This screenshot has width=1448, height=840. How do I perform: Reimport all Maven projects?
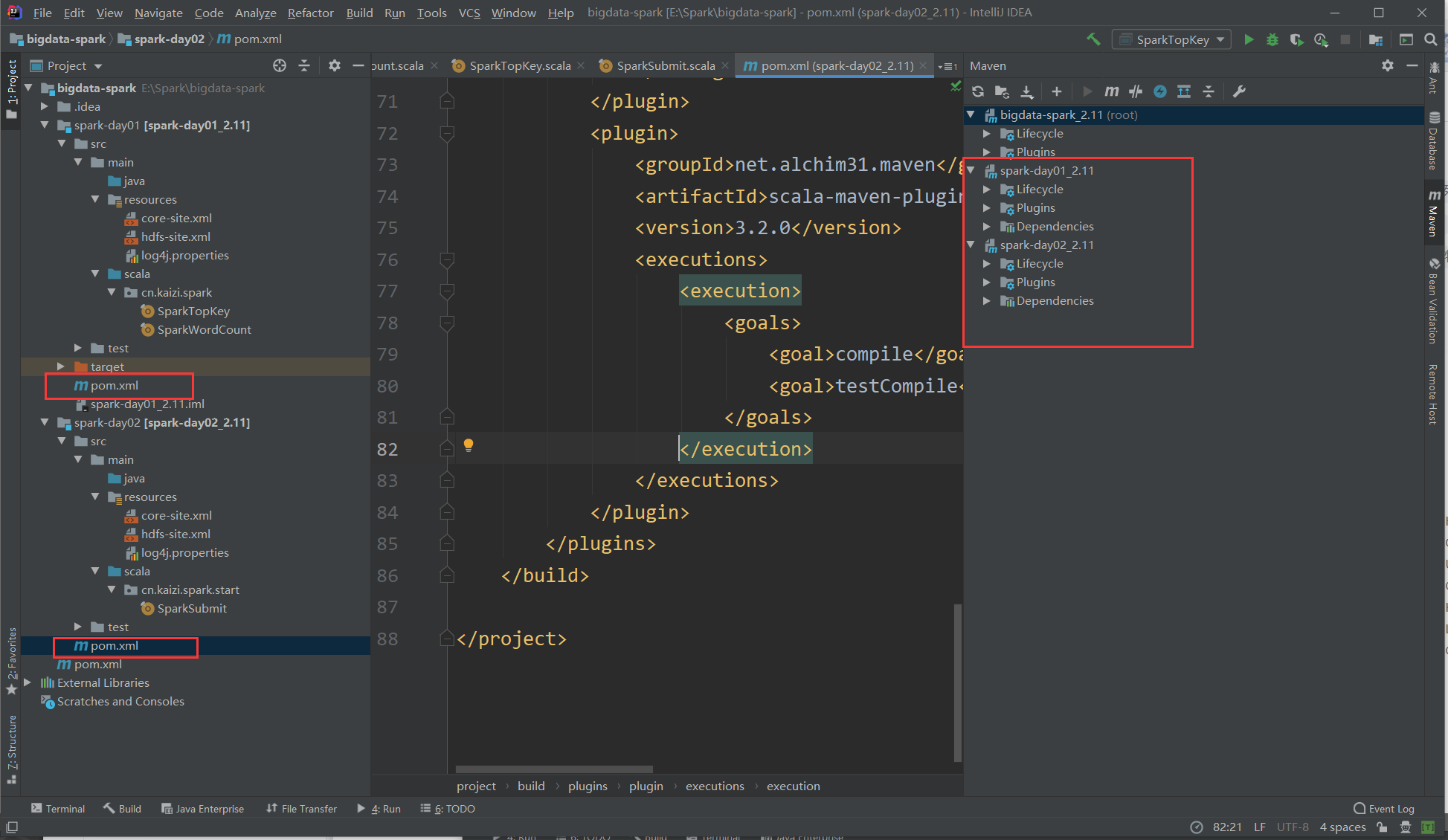coord(978,91)
